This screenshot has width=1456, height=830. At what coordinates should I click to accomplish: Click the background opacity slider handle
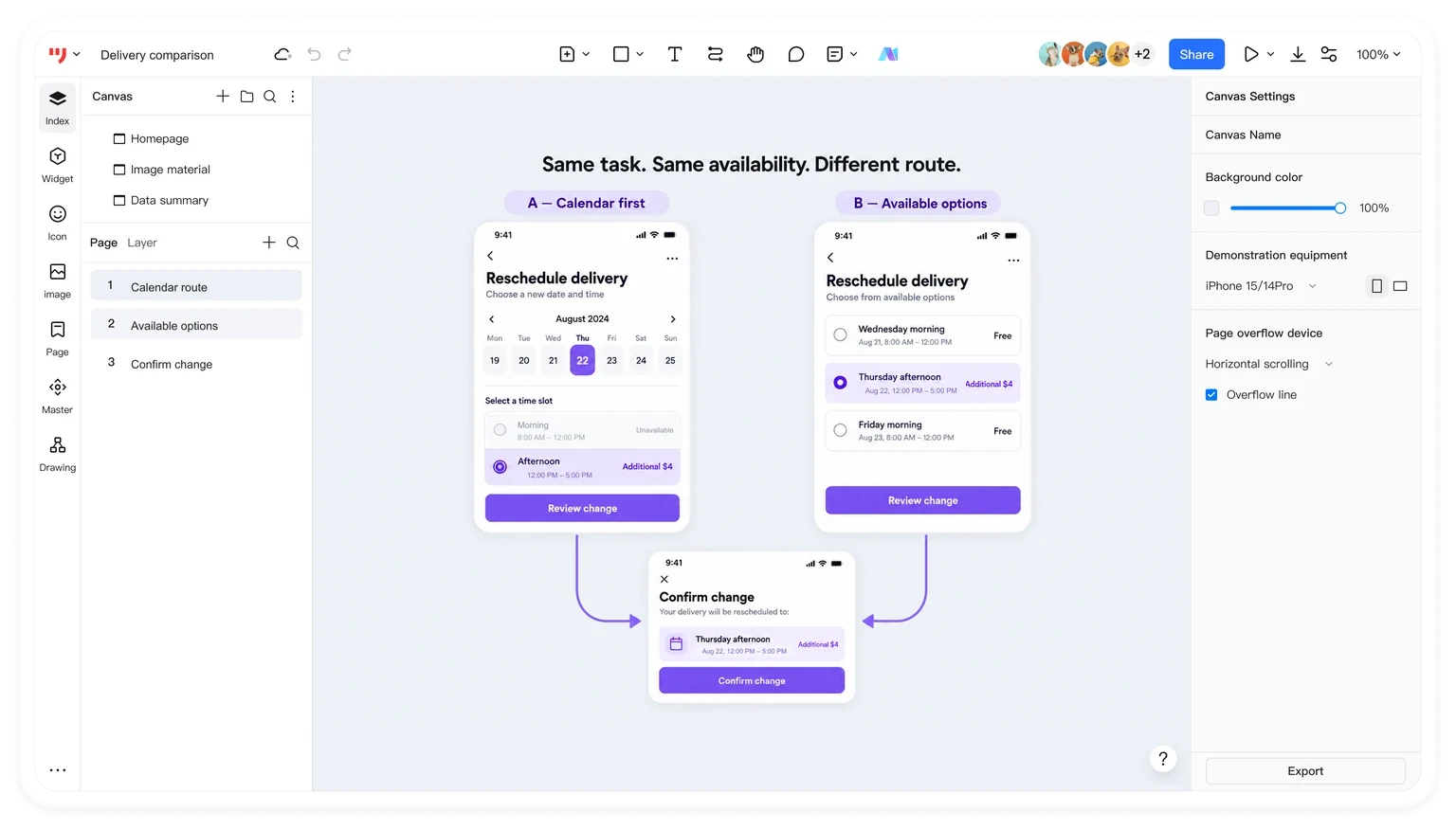coord(1340,208)
